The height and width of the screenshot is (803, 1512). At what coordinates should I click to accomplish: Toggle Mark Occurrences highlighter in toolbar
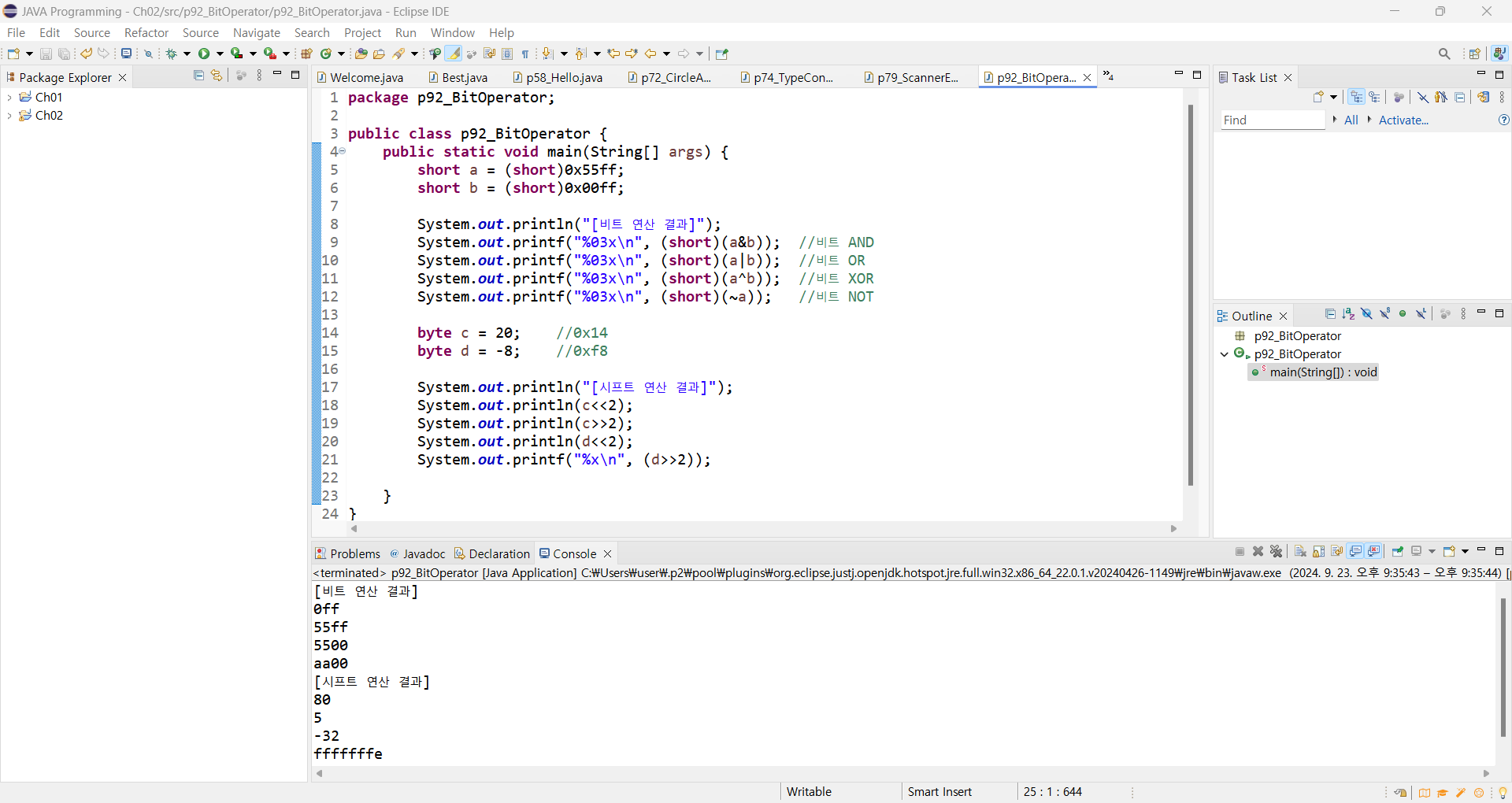point(454,54)
